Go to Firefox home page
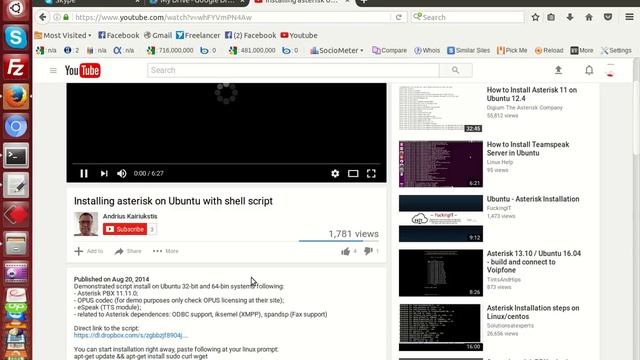Viewport: 640px width, 360px height. tap(589, 17)
